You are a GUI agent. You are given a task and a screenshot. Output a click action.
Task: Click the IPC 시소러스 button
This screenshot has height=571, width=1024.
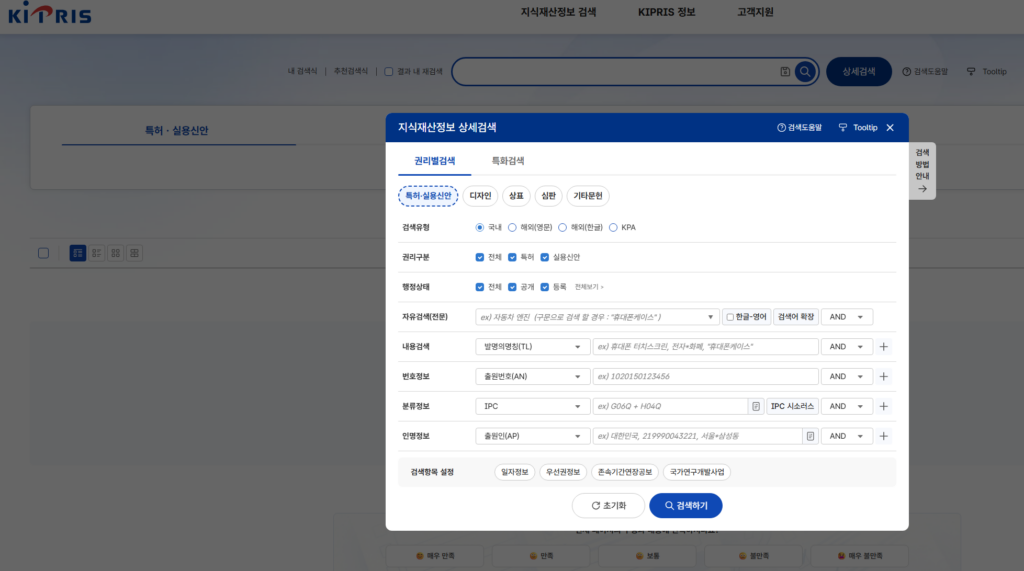pos(792,406)
